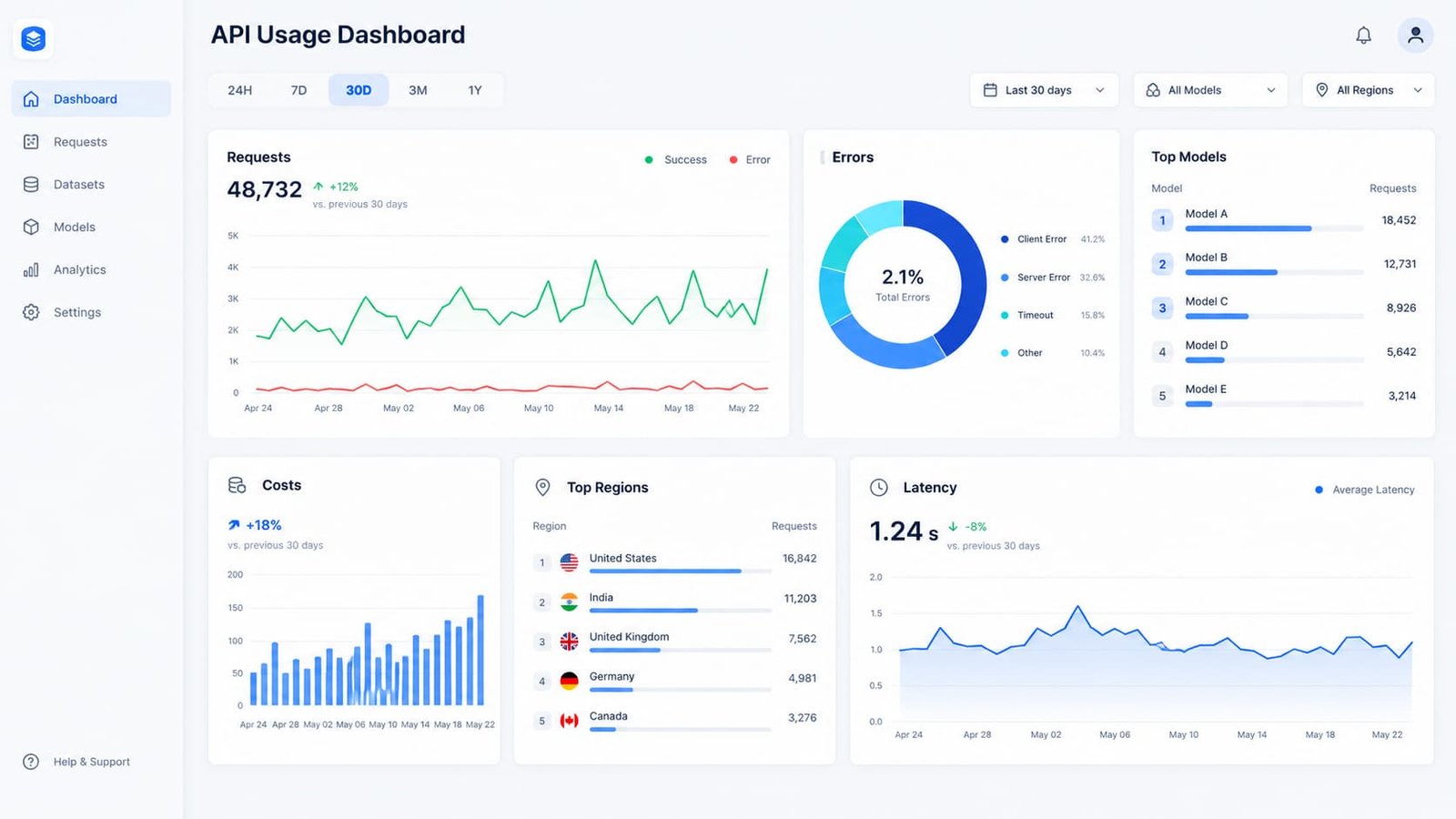Toggle the Average Latency legend item
The height and width of the screenshot is (819, 1456).
click(1364, 490)
